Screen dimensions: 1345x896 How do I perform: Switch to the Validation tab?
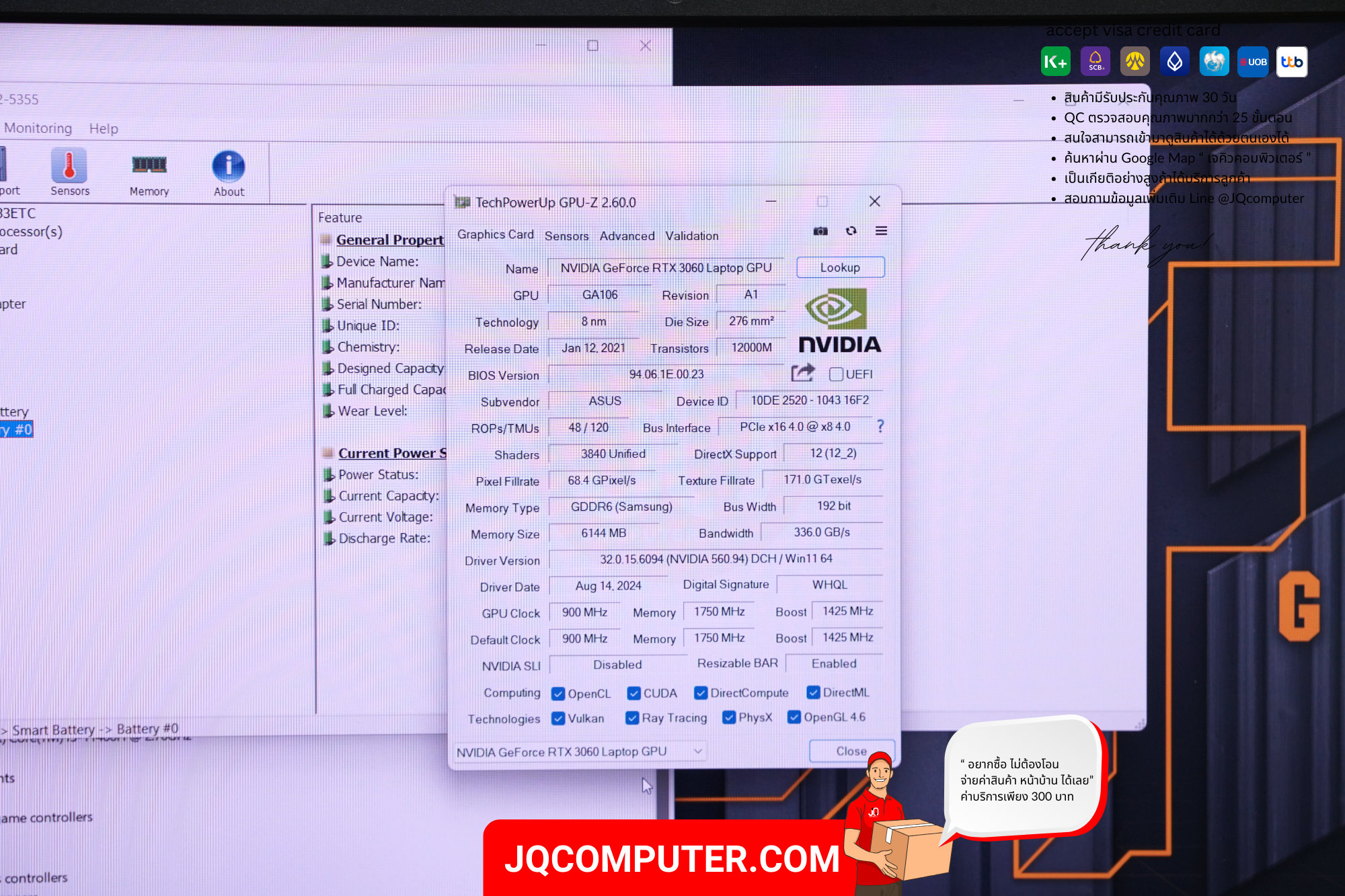coord(692,236)
